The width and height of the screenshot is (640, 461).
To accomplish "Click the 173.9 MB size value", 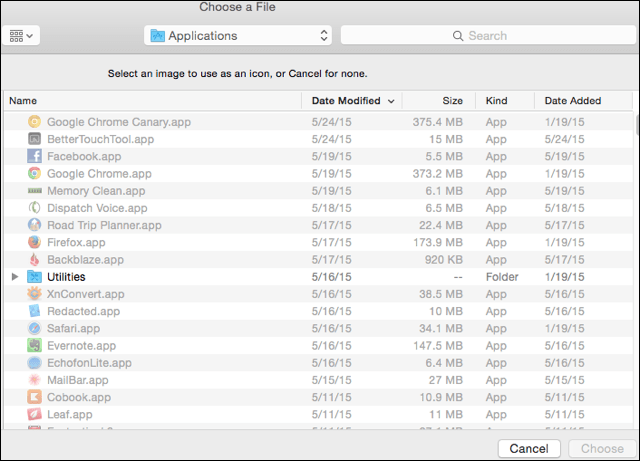I will pyautogui.click(x=438, y=242).
